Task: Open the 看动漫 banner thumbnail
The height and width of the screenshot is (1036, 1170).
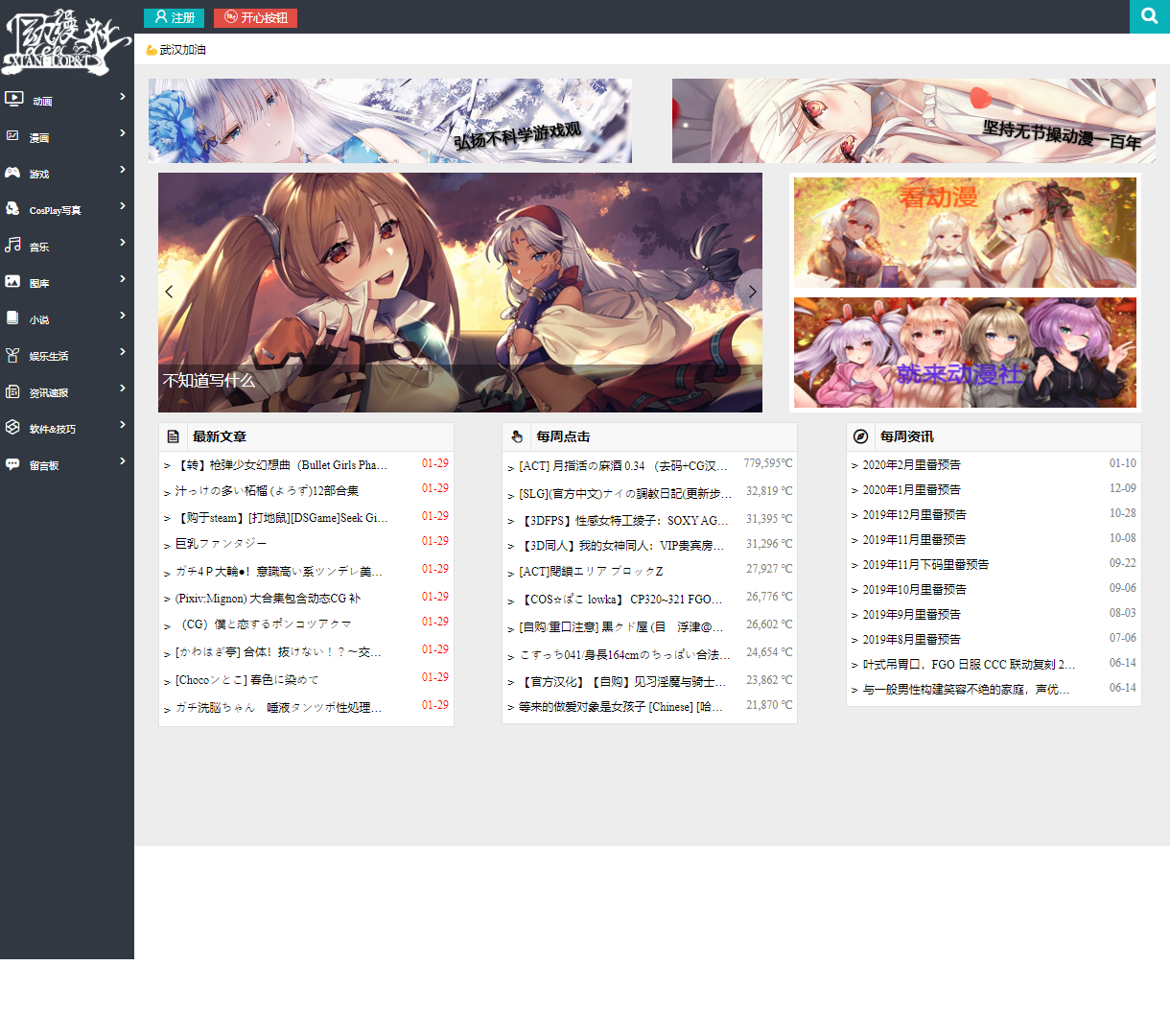Action: (965, 232)
